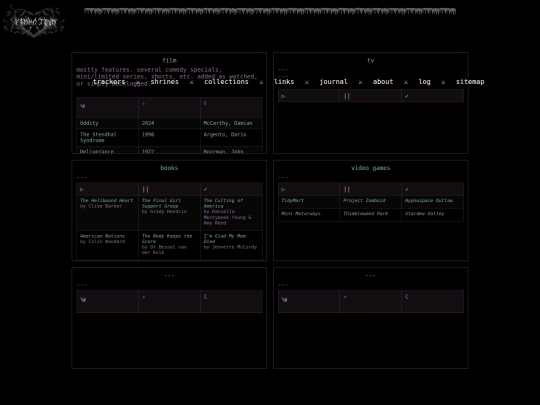Click the film description paragraph text

pyautogui.click(x=167, y=76)
